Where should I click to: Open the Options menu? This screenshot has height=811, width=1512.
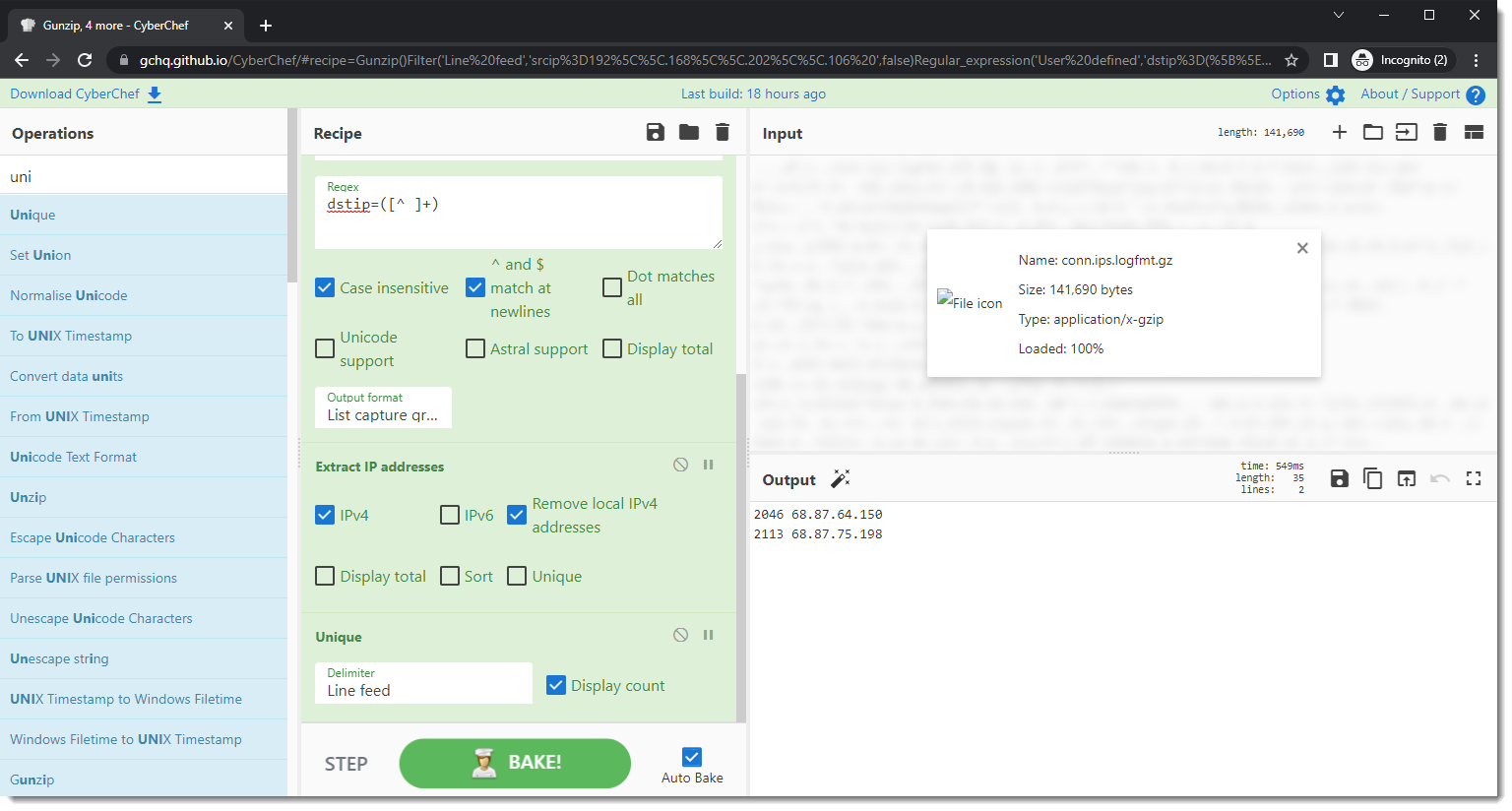point(1307,94)
